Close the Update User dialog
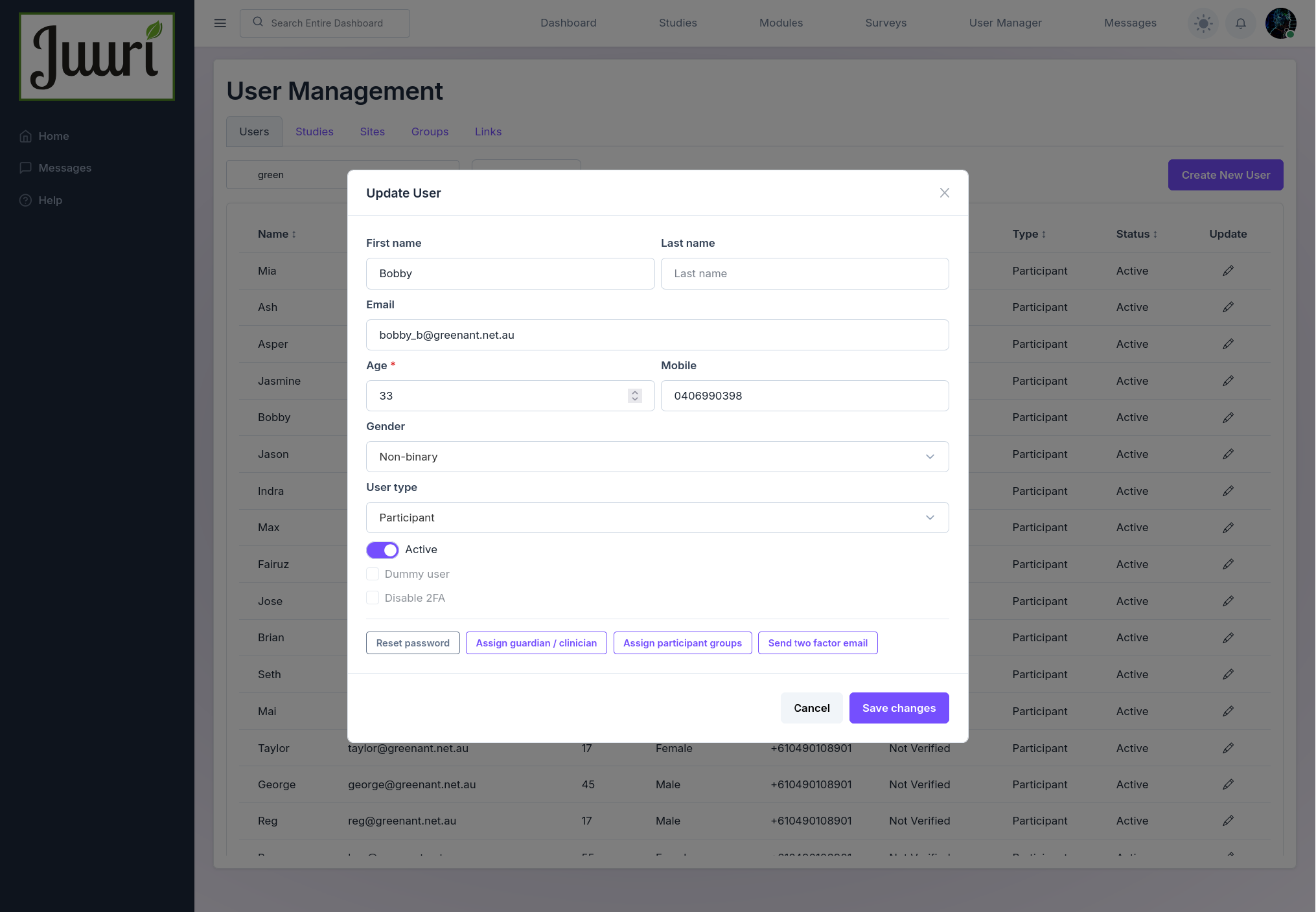This screenshot has width=1316, height=912. [x=944, y=192]
